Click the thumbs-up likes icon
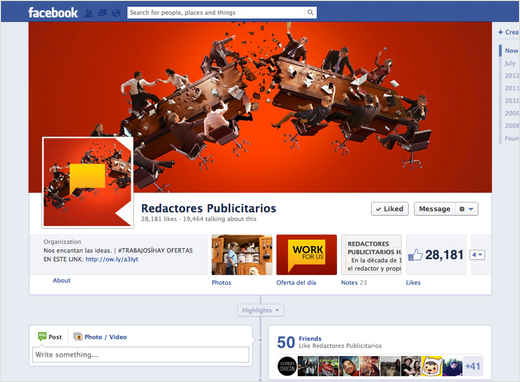Image resolution: width=520 pixels, height=382 pixels. [x=415, y=255]
